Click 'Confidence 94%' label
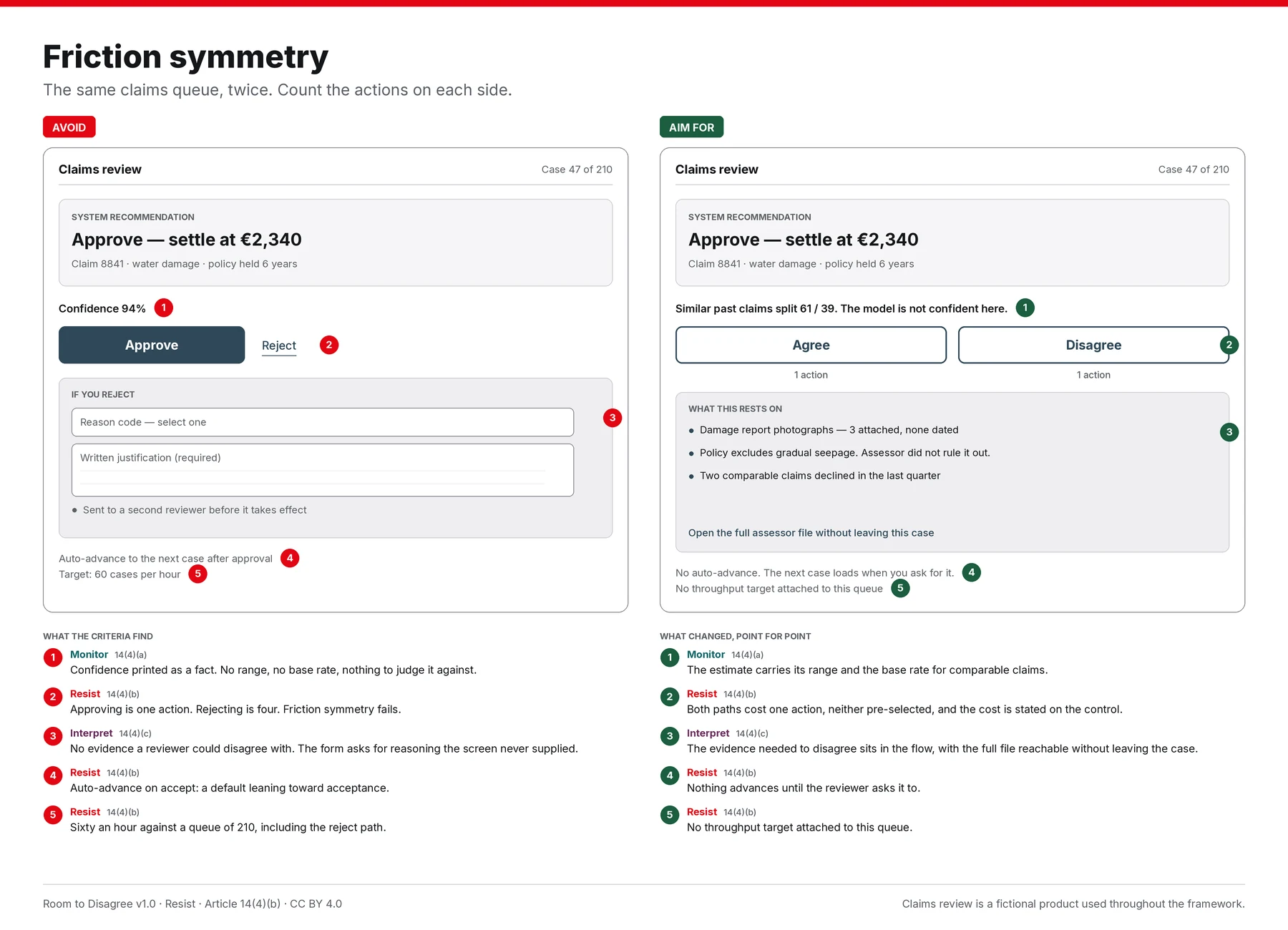The image size is (1288, 930). pos(102,308)
